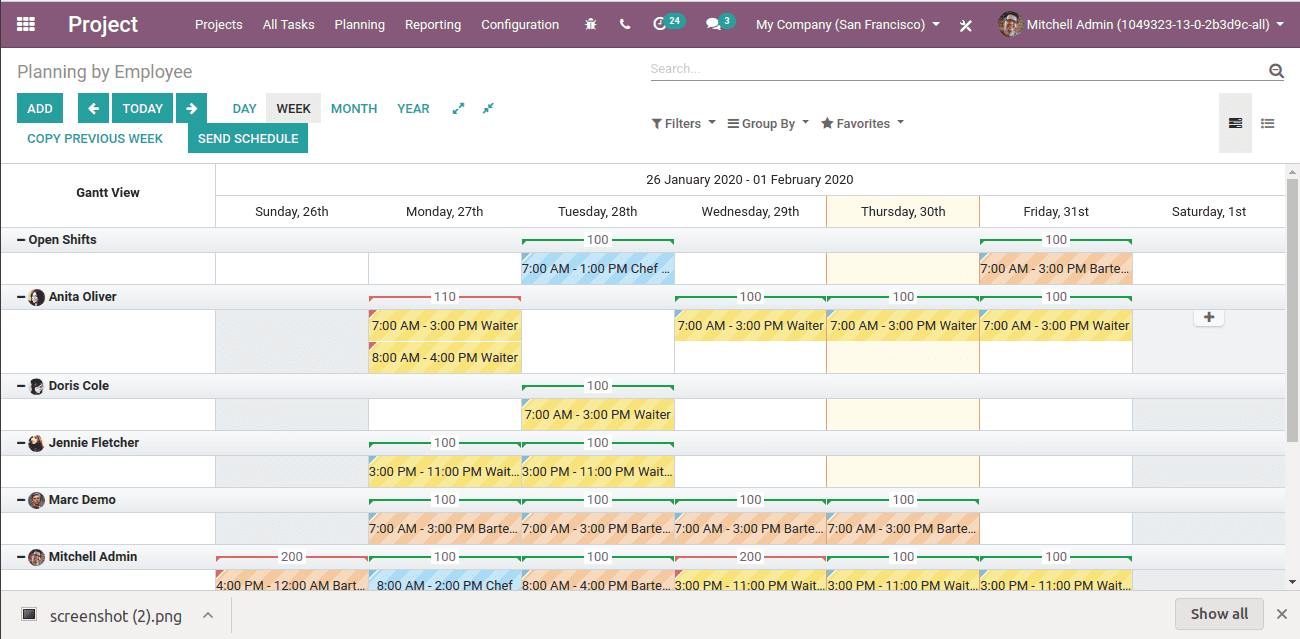
Task: Click the search magnifier icon
Action: (1276, 70)
